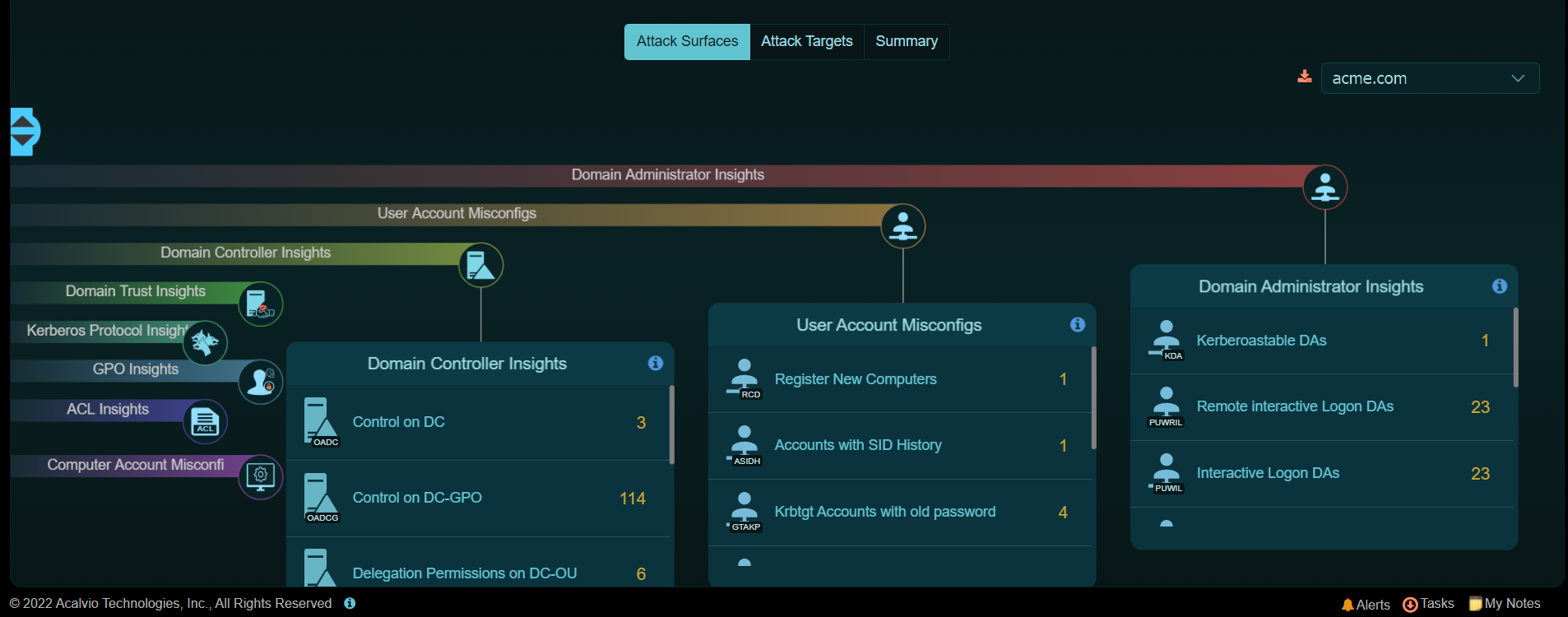Show info for Domain Controller Insights panel
Screen dimensions: 1568x617
click(x=655, y=363)
